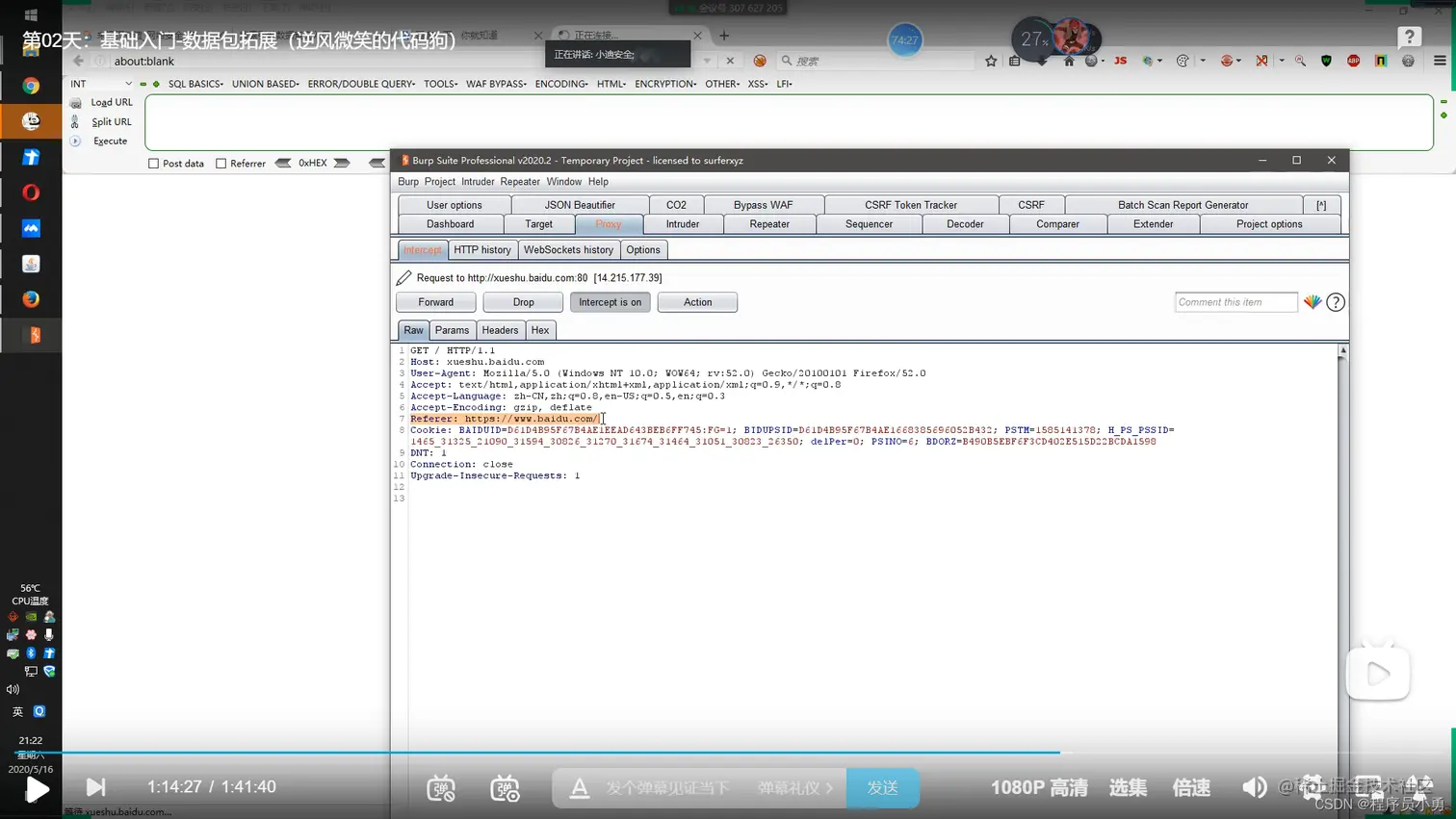Click the Chrome icon in the taskbar
This screenshot has height=819, width=1456.
(x=31, y=86)
